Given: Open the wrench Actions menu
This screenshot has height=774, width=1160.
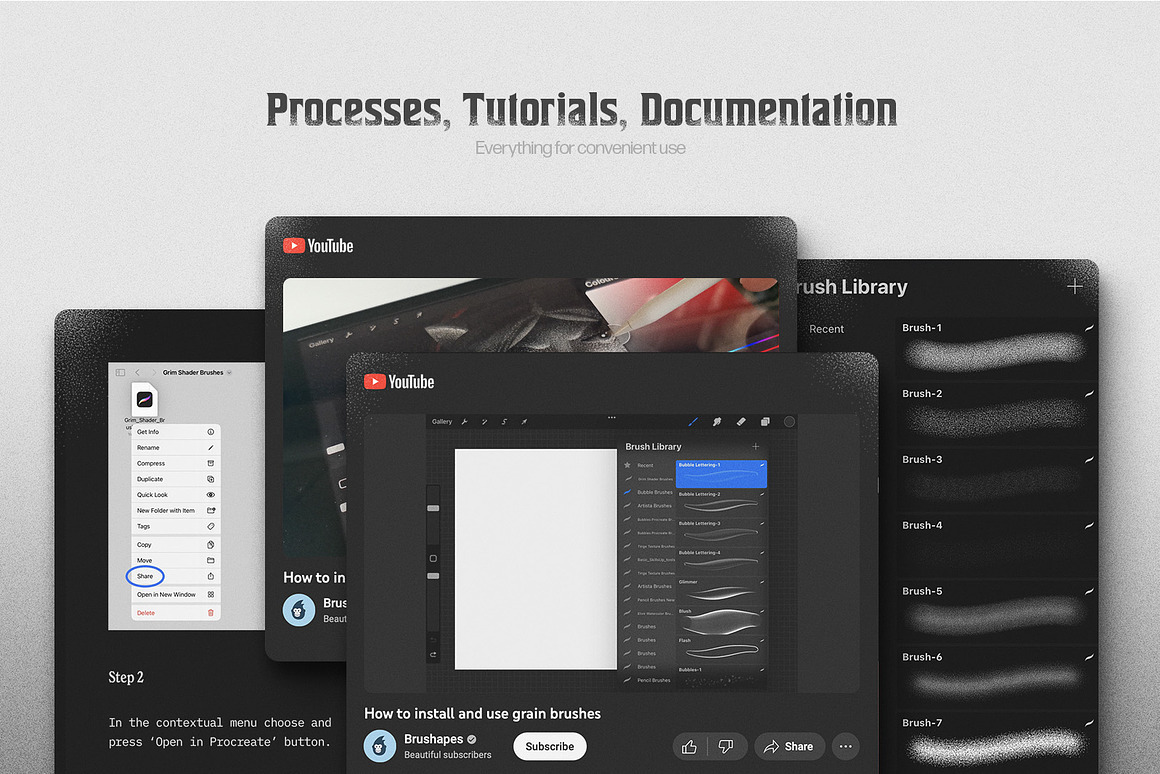Looking at the screenshot, I should (x=464, y=422).
